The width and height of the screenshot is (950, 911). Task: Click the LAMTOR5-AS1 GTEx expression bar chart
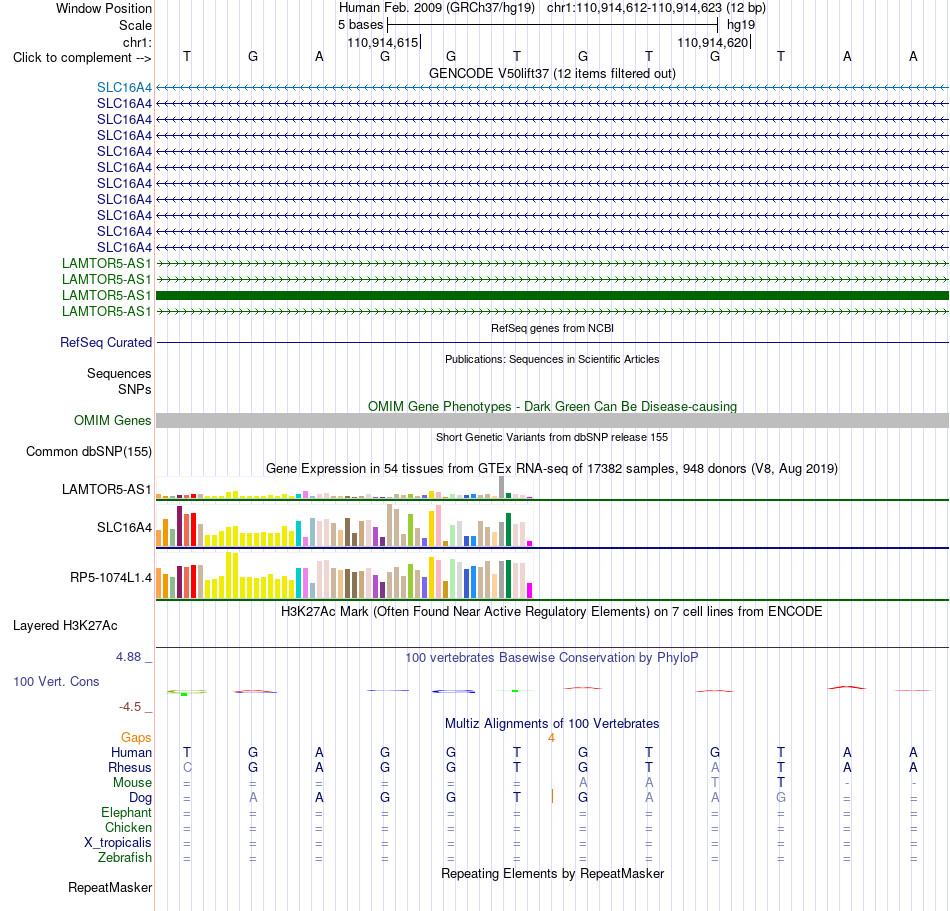coord(344,488)
